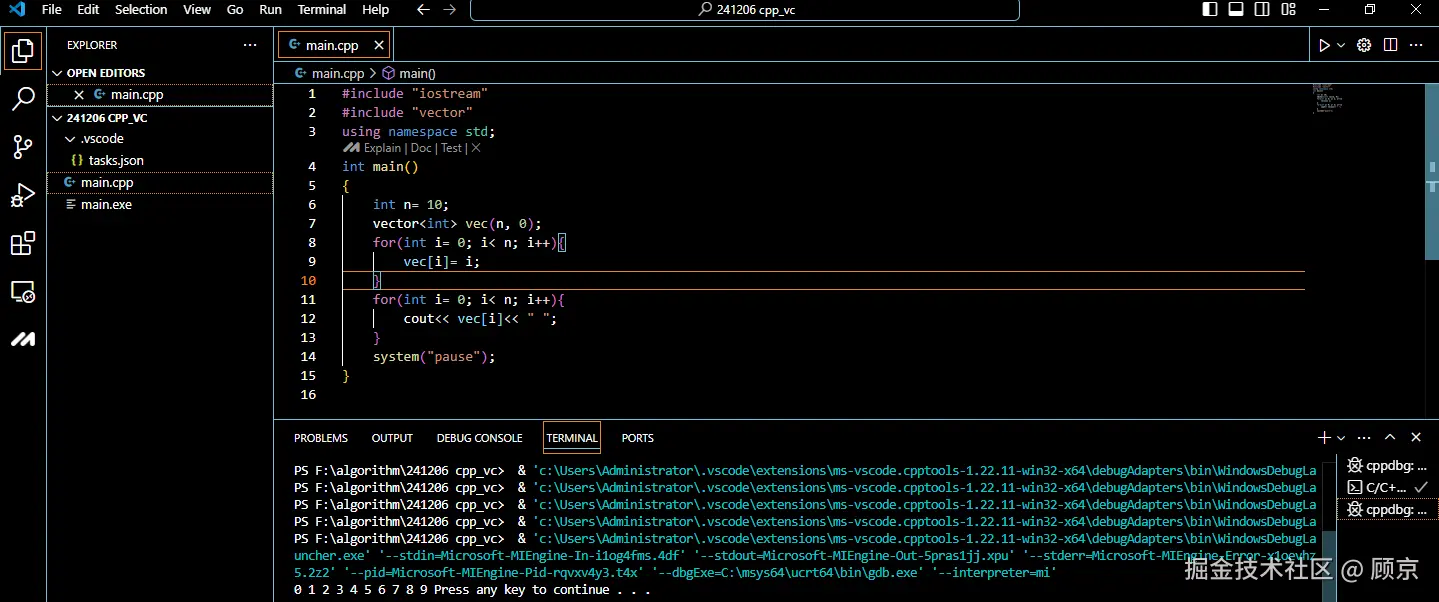The height and width of the screenshot is (602, 1439).
Task: Go back with the left navigation arrow
Action: tap(423, 10)
